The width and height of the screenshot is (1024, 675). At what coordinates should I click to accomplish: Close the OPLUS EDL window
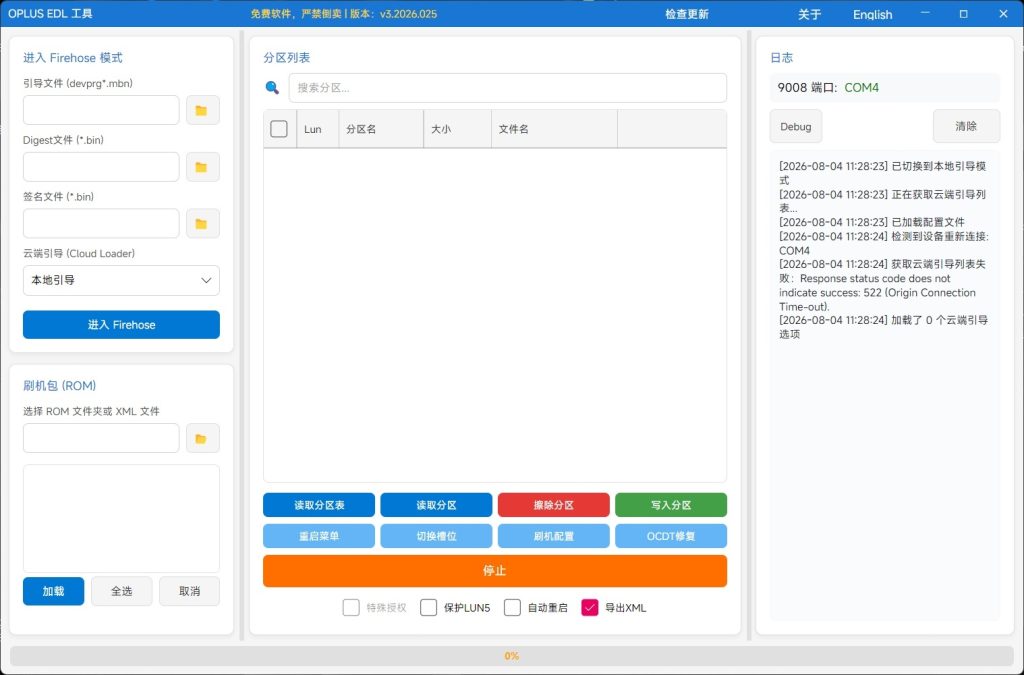pos(1004,14)
